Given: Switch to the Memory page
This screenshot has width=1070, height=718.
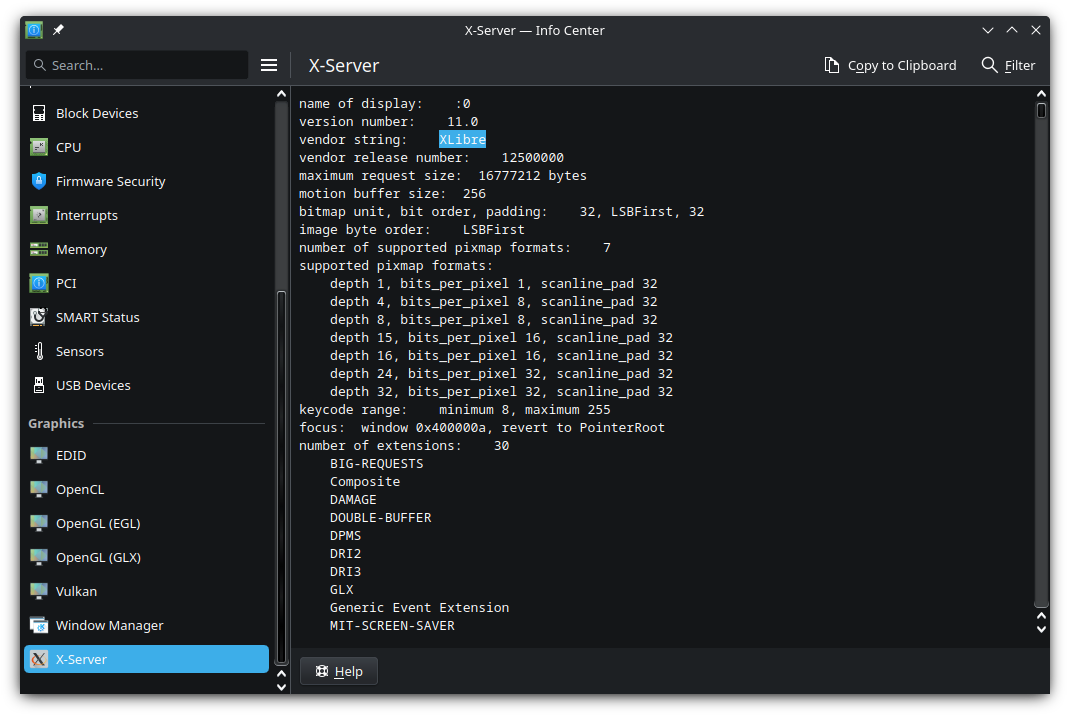Looking at the screenshot, I should pyautogui.click(x=146, y=250).
